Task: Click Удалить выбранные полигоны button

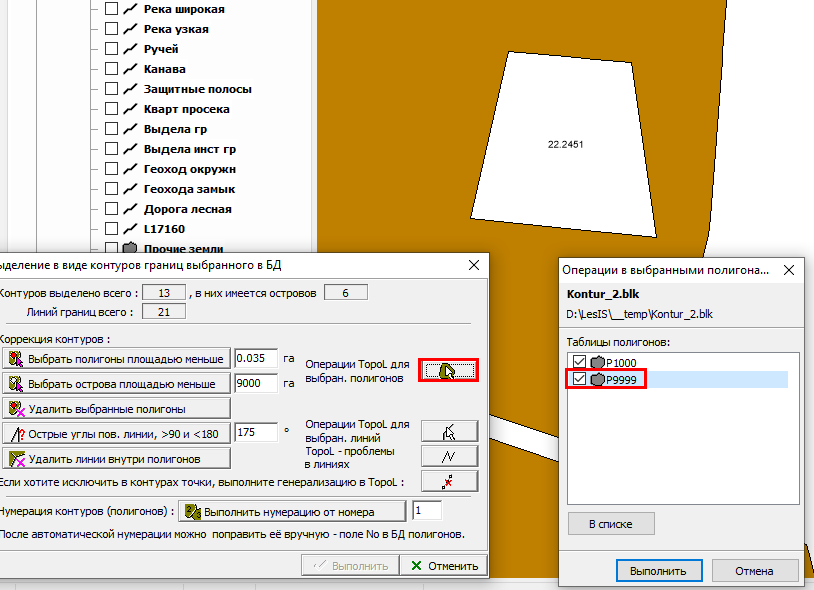Action: coord(116,409)
